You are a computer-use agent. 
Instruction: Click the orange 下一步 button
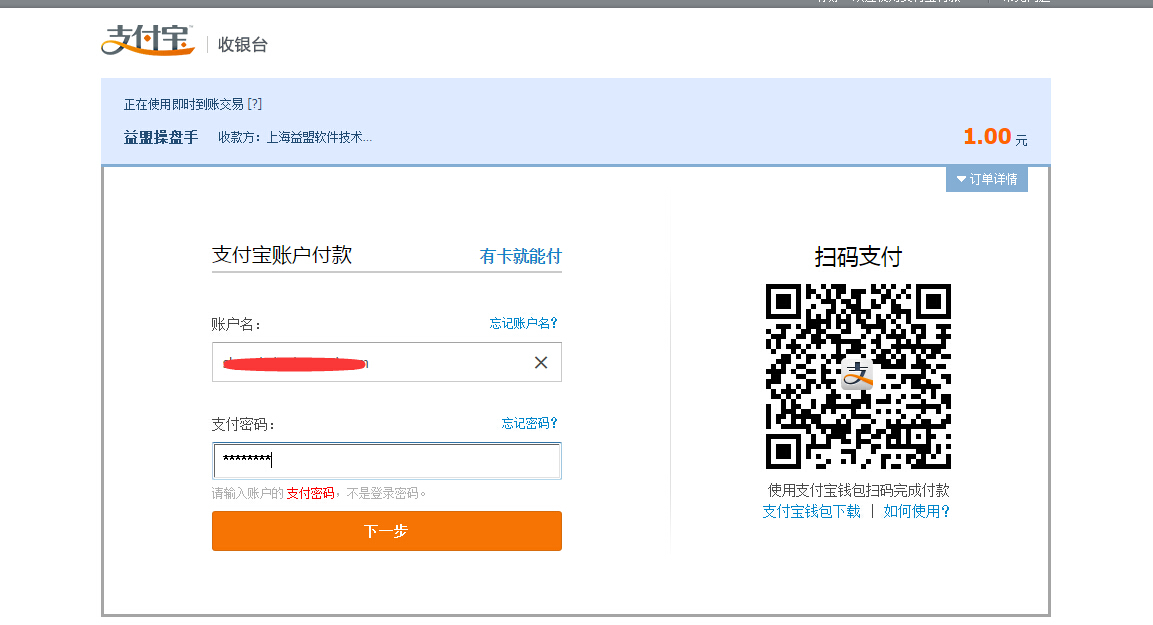387,531
